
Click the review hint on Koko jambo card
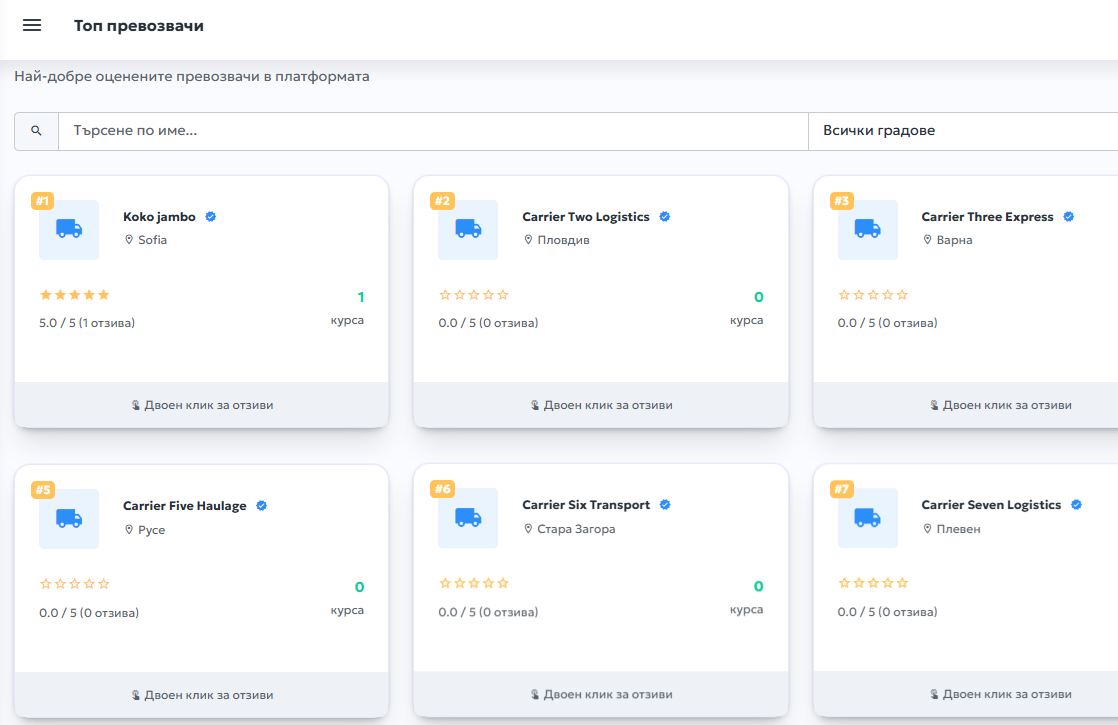click(202, 405)
